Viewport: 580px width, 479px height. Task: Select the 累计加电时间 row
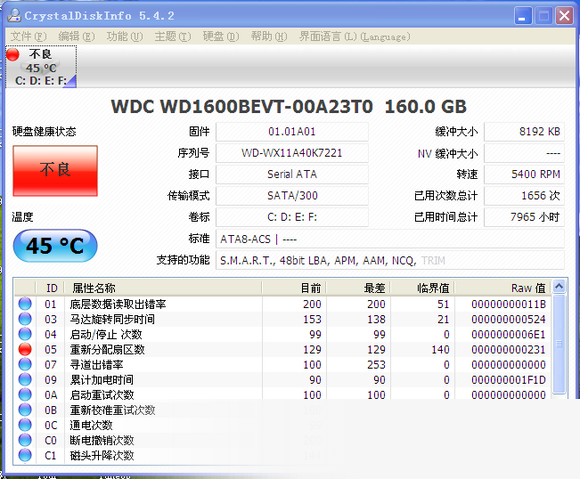(x=283, y=380)
